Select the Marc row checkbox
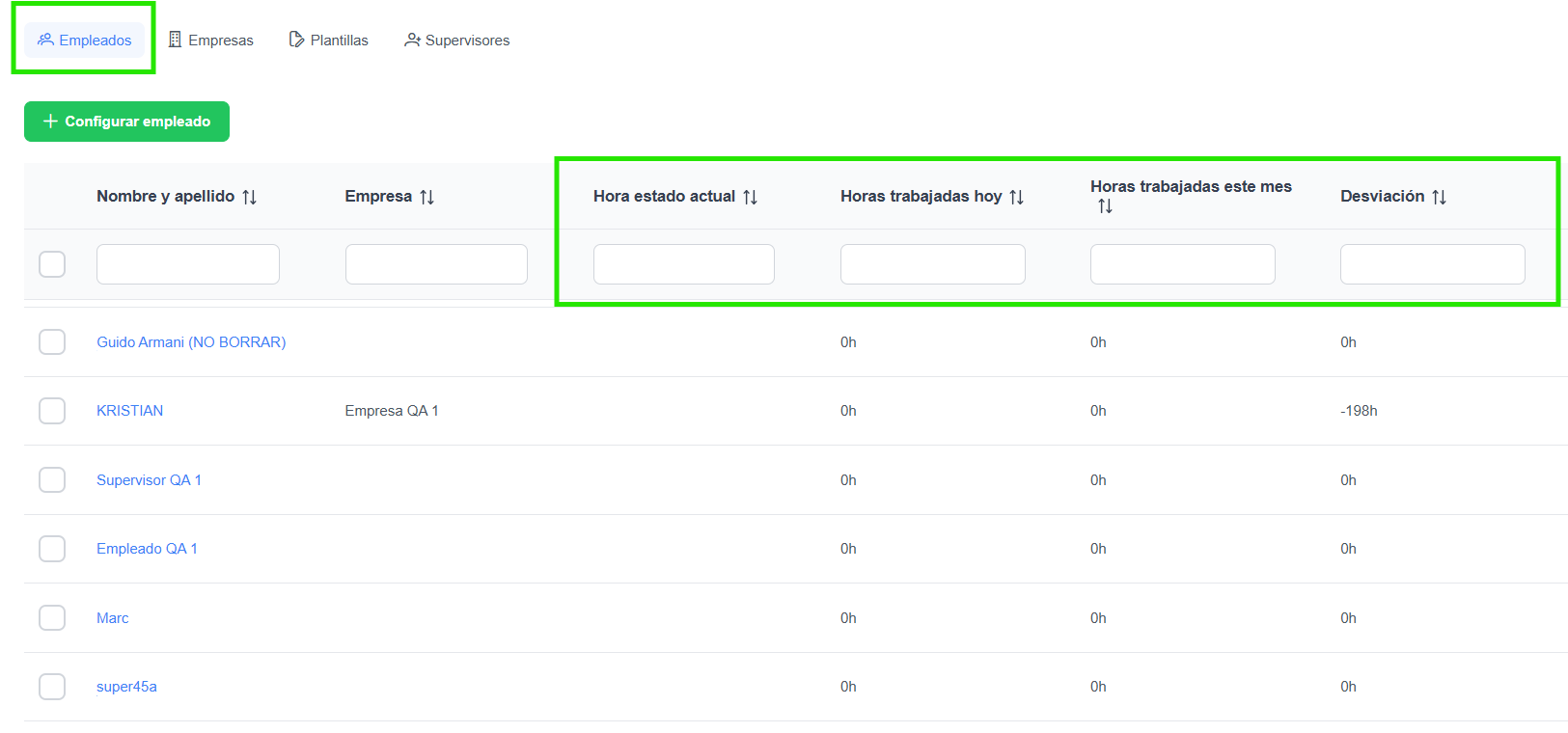The image size is (1568, 733). tap(52, 618)
